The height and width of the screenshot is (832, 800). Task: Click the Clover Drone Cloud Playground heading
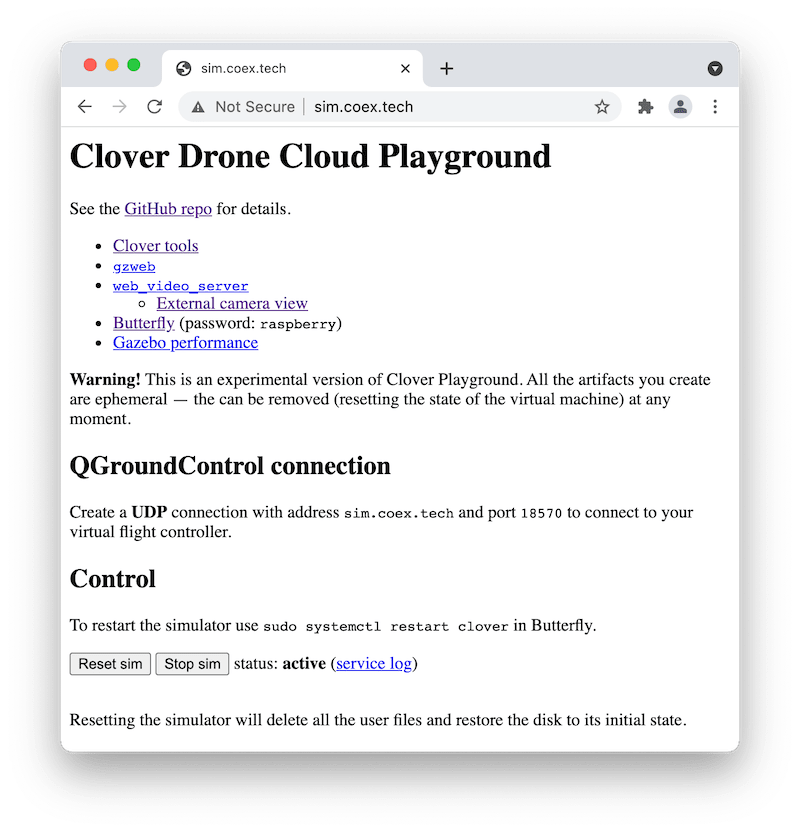coord(310,157)
